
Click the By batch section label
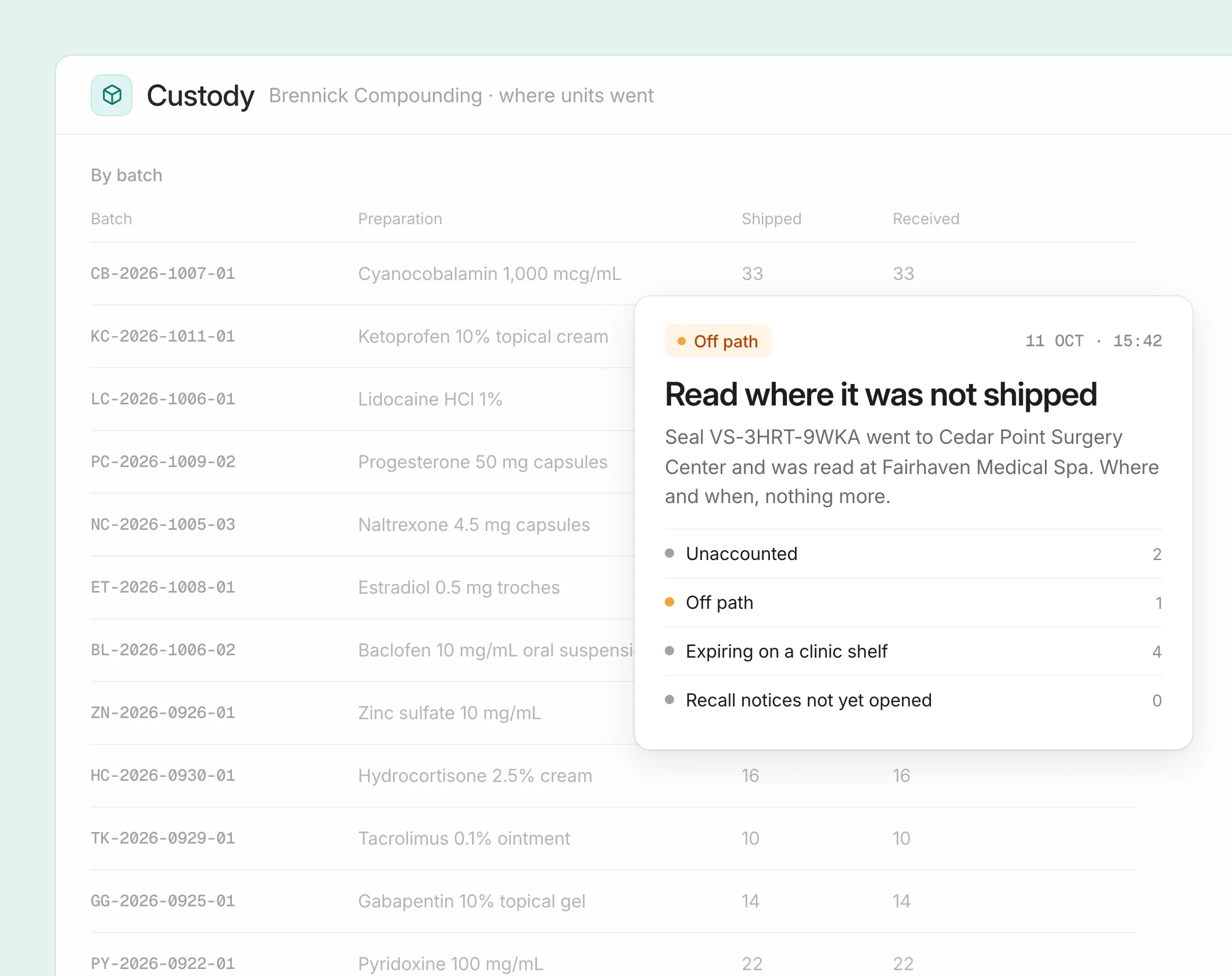(x=126, y=175)
